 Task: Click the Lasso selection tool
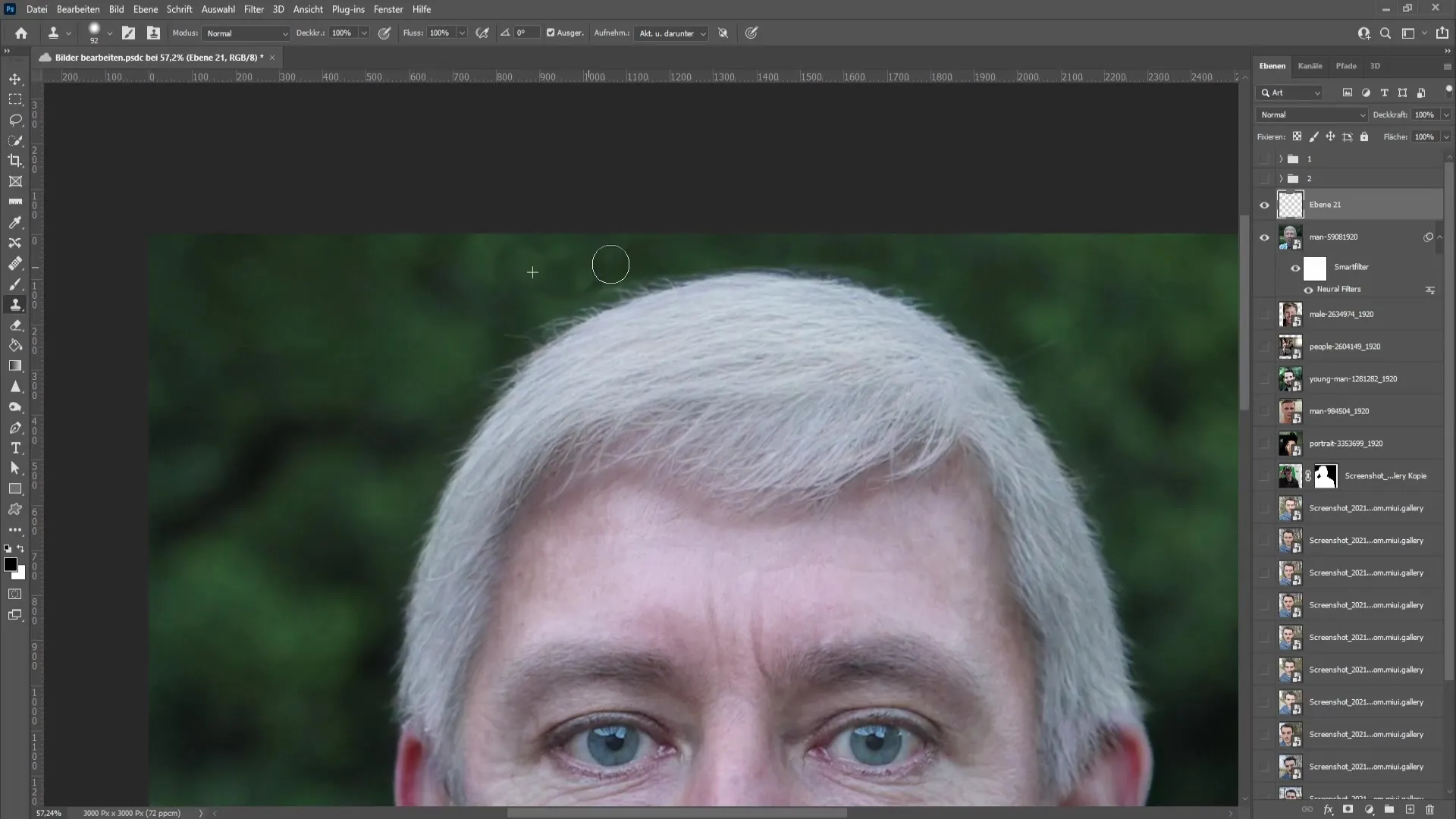[x=15, y=119]
